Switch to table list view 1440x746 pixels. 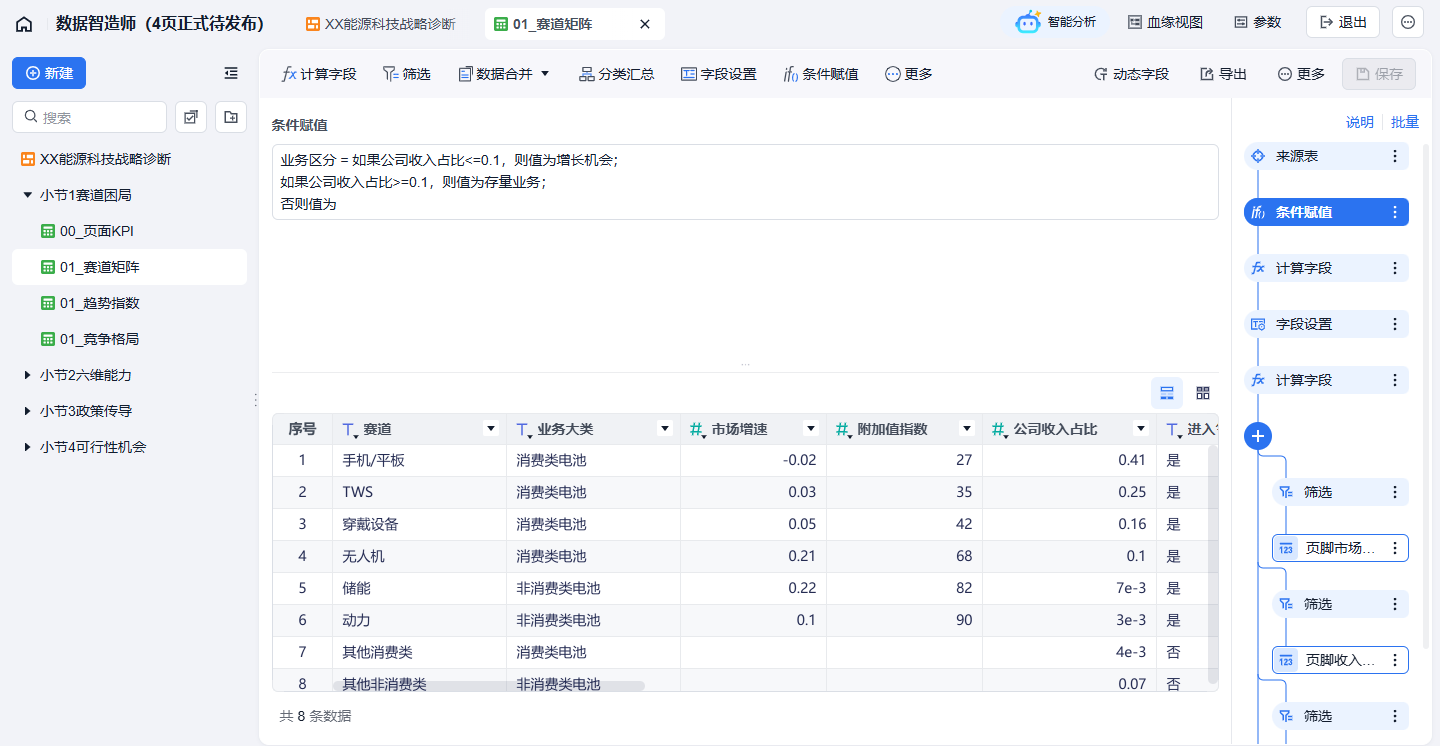coord(1167,393)
